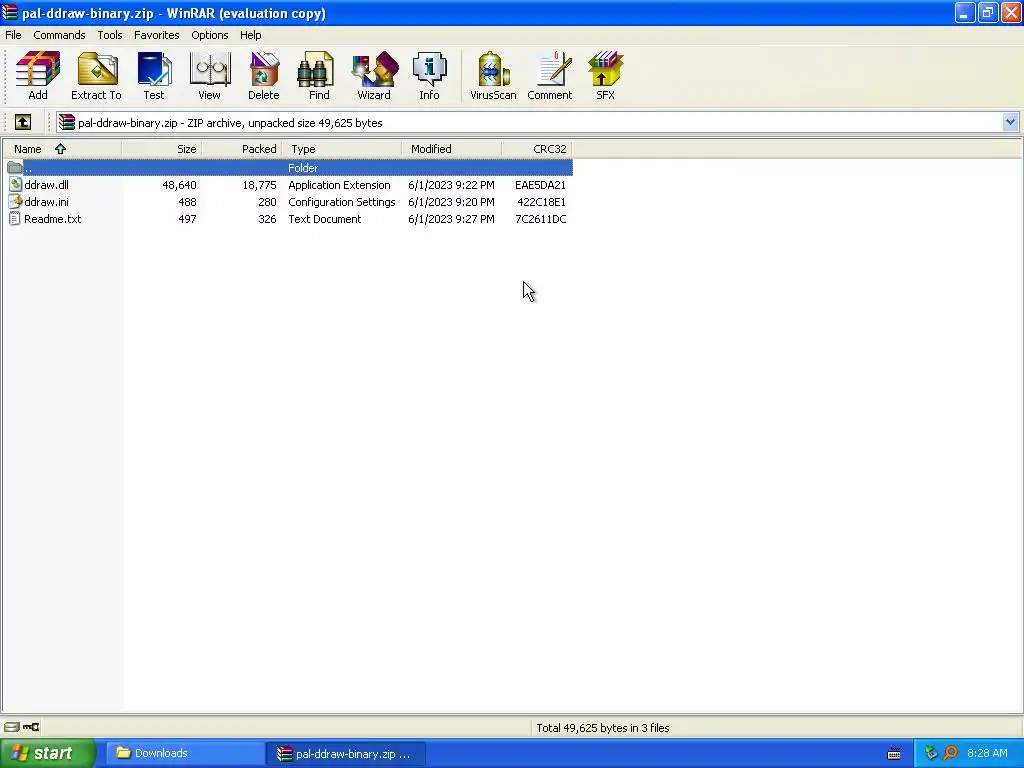Sort by the Size column header
The height and width of the screenshot is (768, 1024).
162,149
